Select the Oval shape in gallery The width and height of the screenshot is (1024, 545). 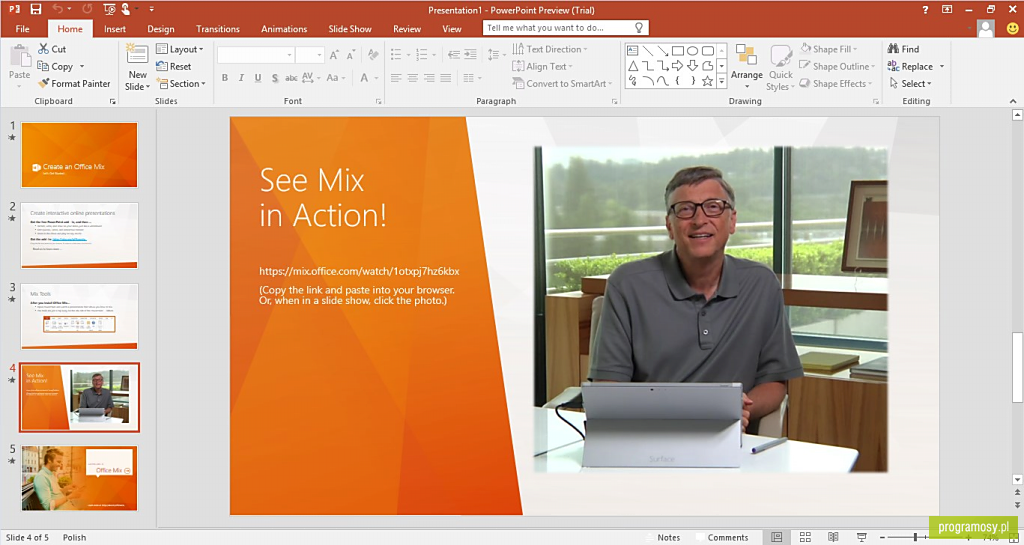693,50
